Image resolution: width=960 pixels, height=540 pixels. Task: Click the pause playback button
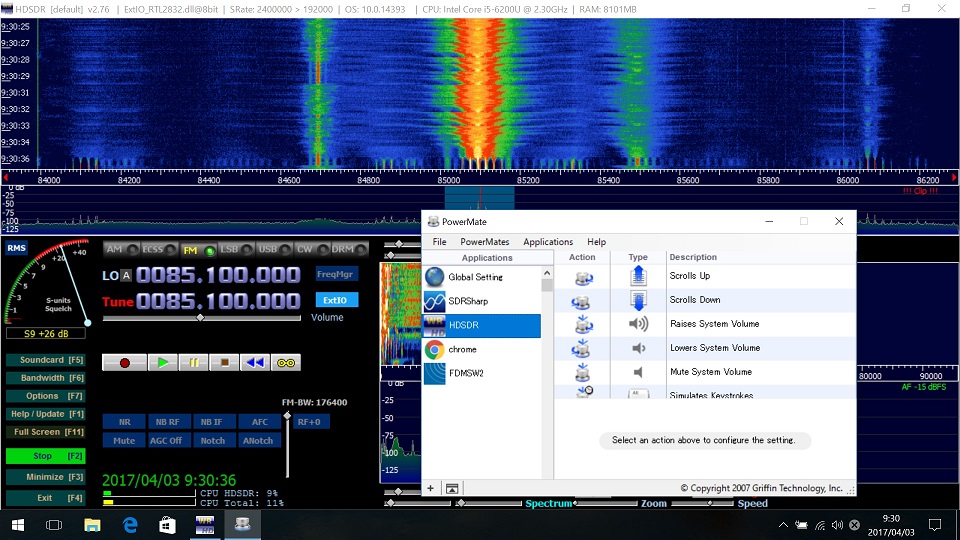click(193, 362)
